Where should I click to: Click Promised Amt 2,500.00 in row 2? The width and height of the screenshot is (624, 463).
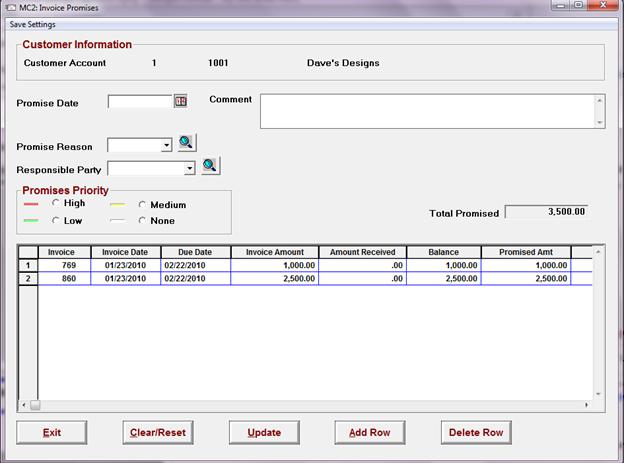pos(526,278)
